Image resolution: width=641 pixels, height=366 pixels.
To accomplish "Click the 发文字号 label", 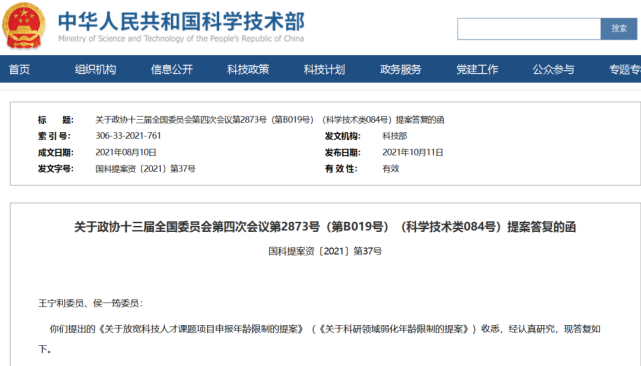I will [56, 168].
